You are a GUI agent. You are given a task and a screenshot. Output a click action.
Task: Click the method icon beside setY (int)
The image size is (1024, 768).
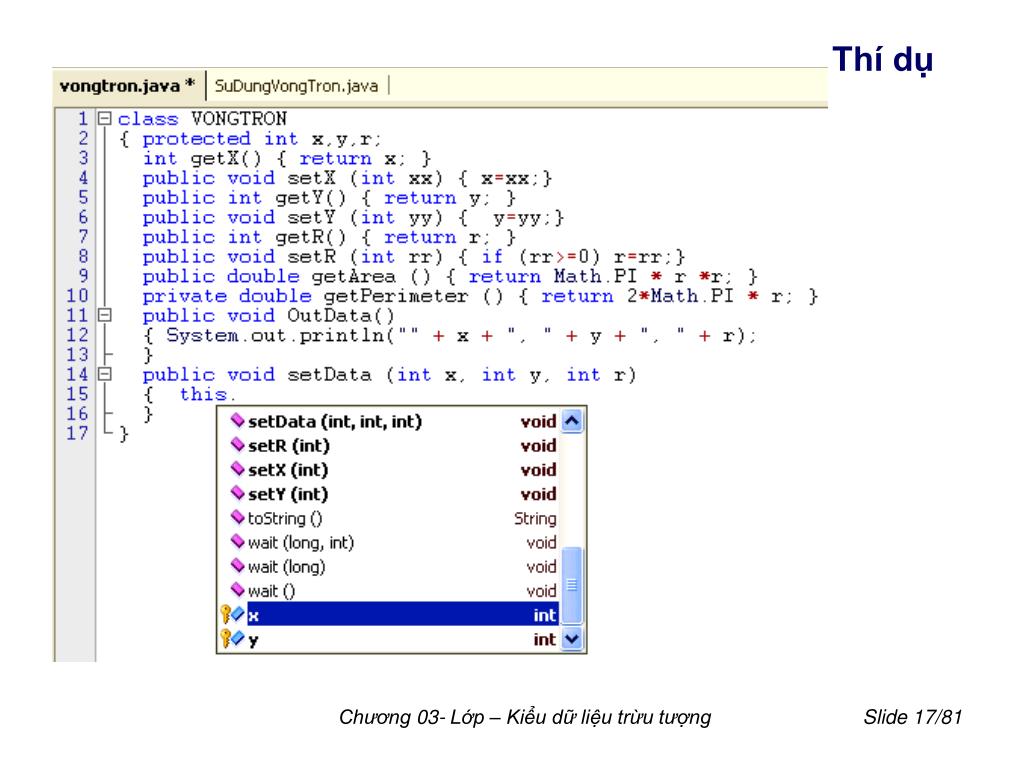tap(238, 493)
